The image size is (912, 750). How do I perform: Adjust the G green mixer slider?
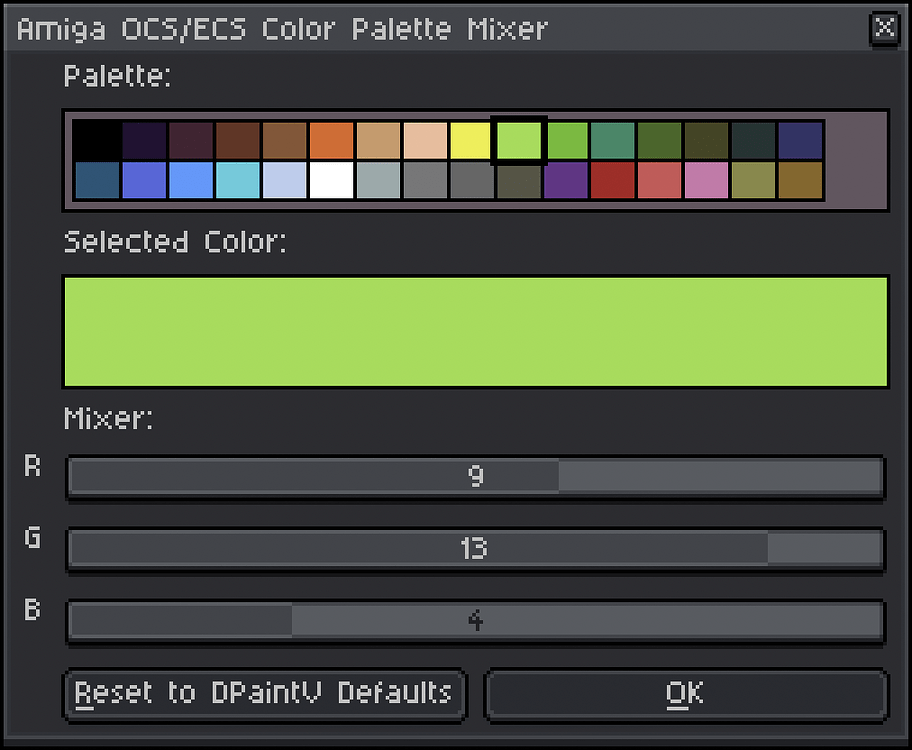point(475,549)
